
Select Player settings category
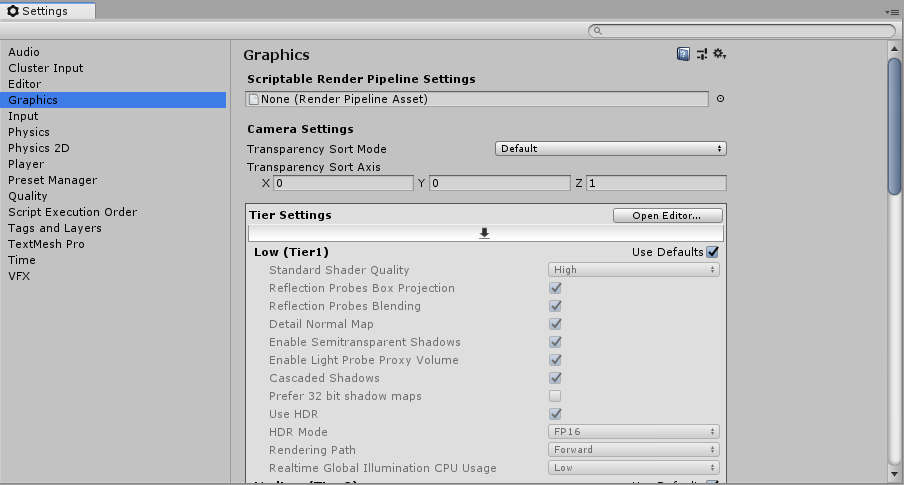click(113, 164)
